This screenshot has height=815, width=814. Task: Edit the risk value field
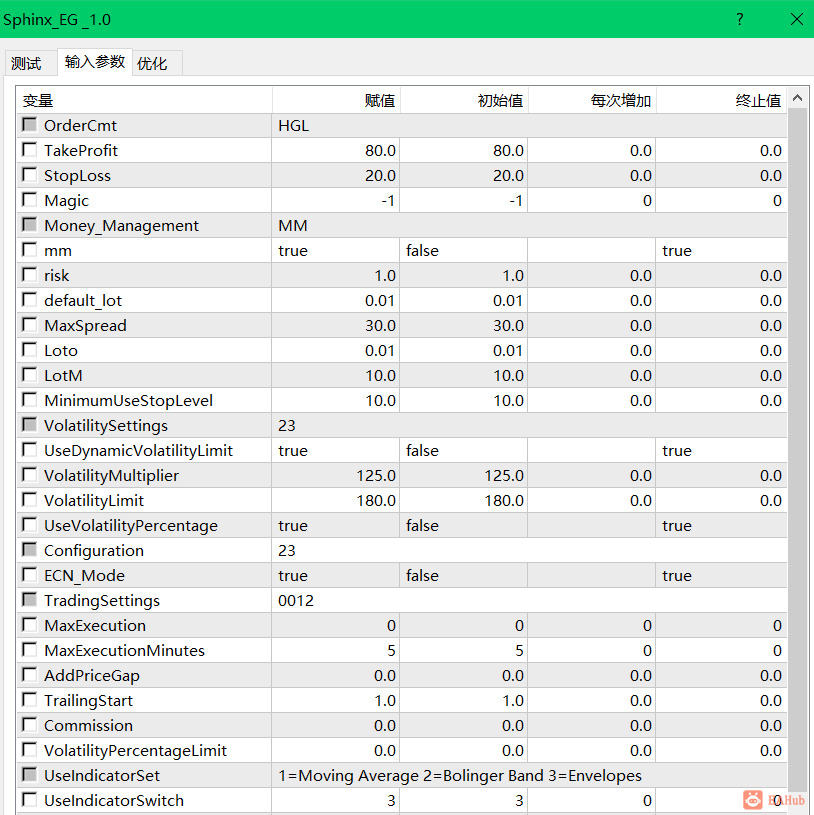(335, 275)
